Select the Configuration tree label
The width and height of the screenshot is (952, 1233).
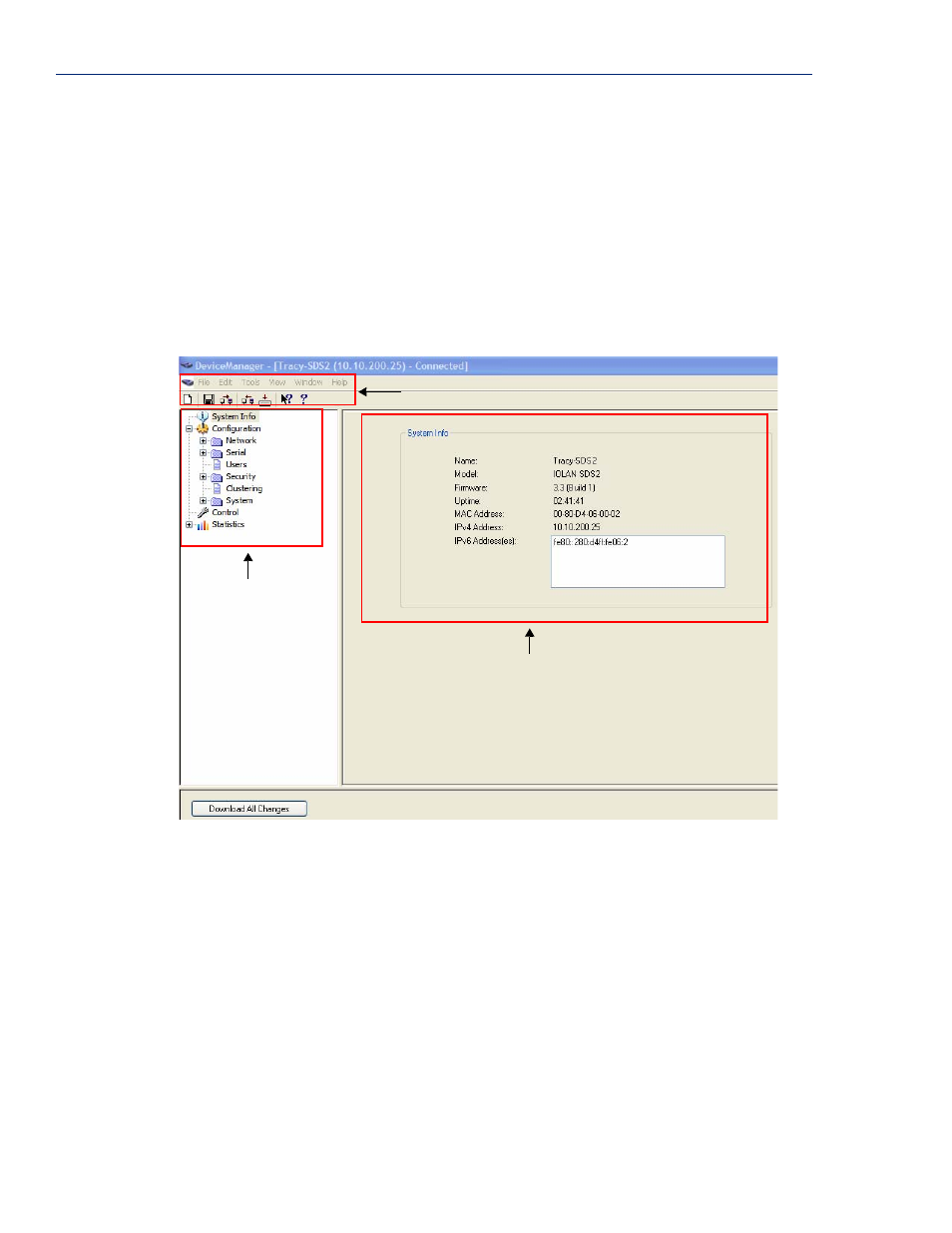pos(237,428)
